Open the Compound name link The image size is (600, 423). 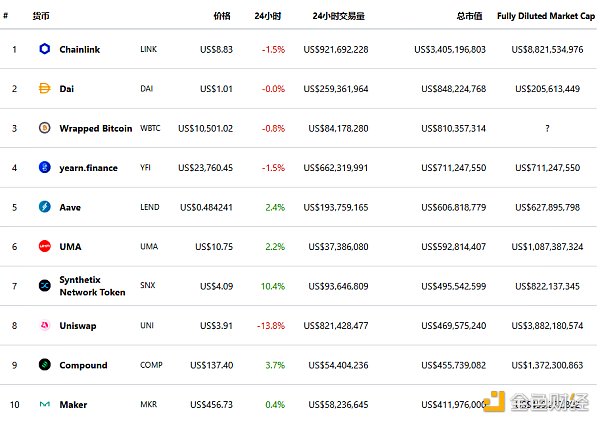[x=83, y=365]
